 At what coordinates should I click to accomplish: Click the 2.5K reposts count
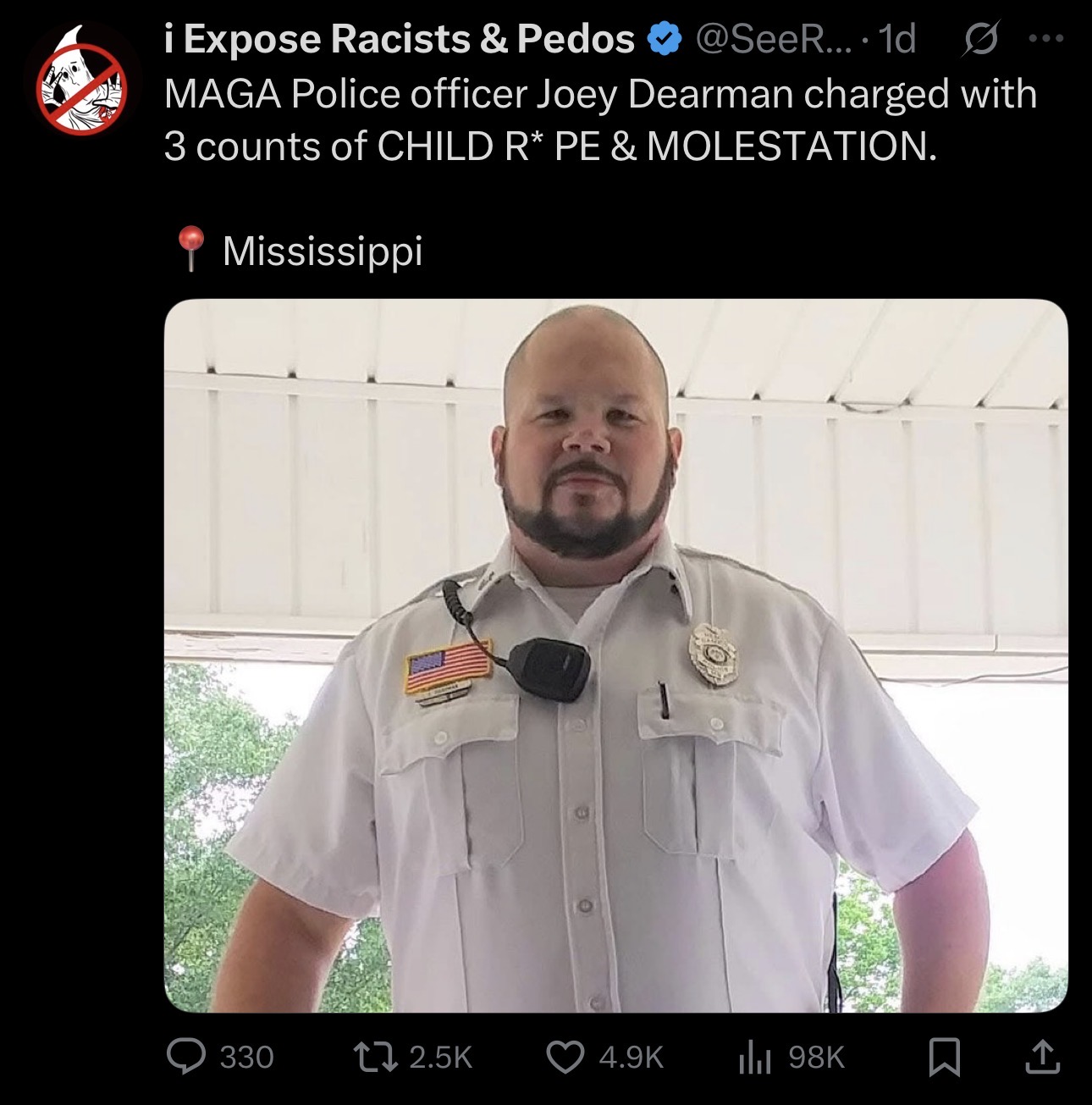(440, 1058)
